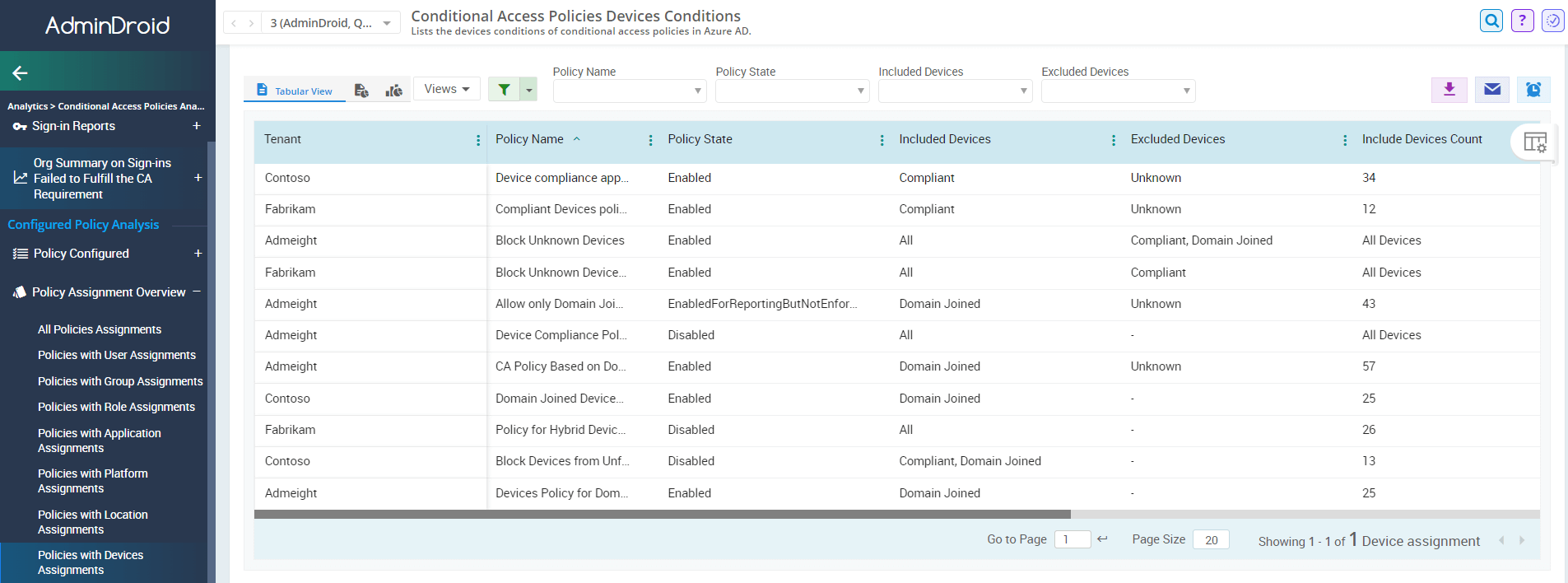The height and width of the screenshot is (583, 1568).
Task: Click the green filter funnel button
Action: [x=504, y=89]
